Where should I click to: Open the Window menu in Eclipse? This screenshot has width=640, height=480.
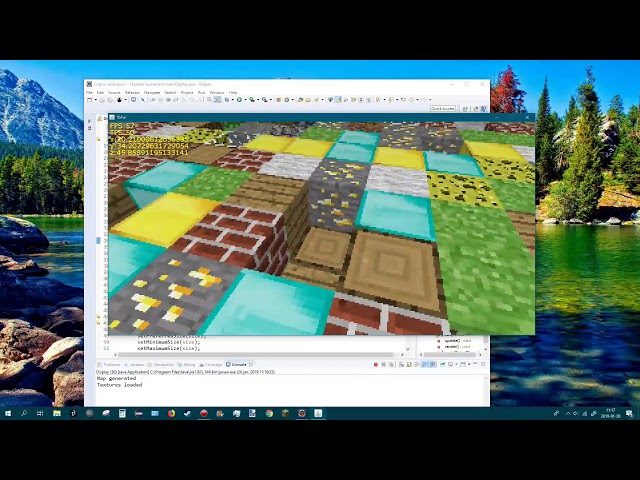pos(217,93)
